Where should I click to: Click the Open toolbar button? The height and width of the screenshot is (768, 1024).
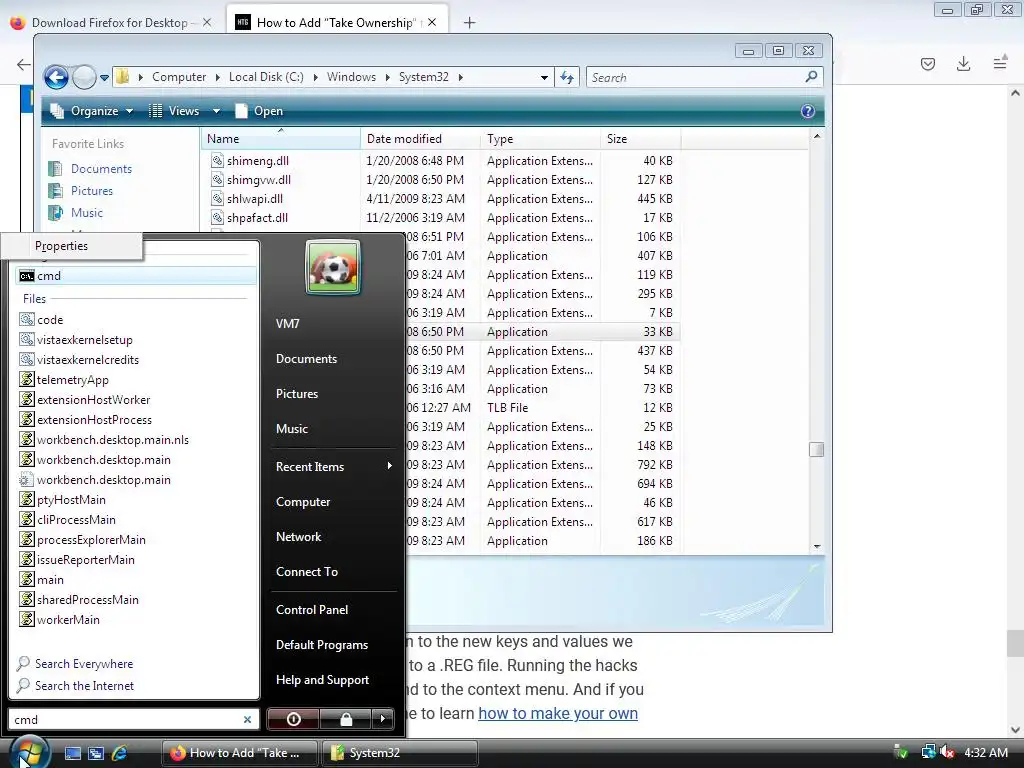tap(259, 111)
